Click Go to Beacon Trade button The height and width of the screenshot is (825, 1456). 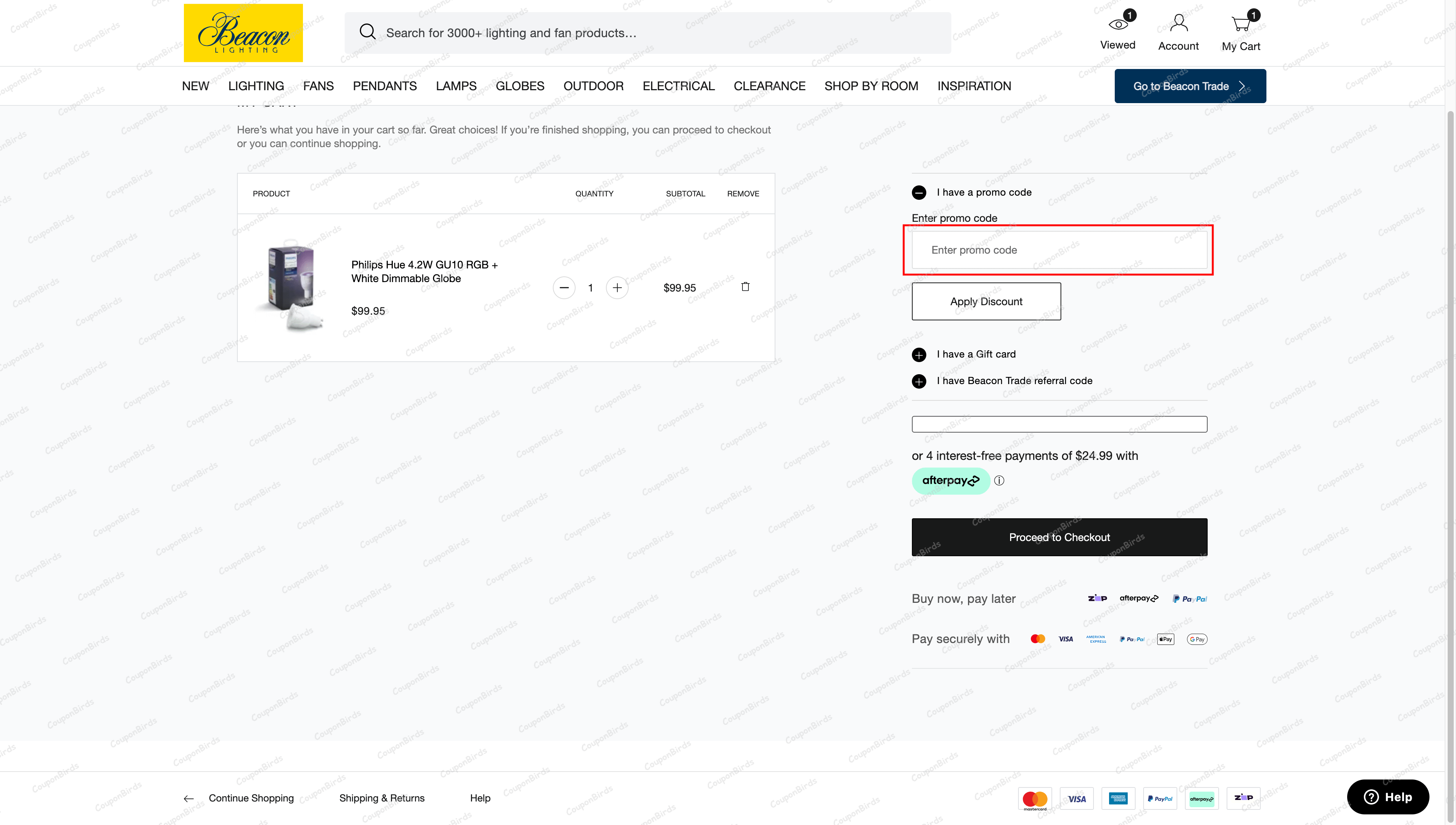[1190, 86]
